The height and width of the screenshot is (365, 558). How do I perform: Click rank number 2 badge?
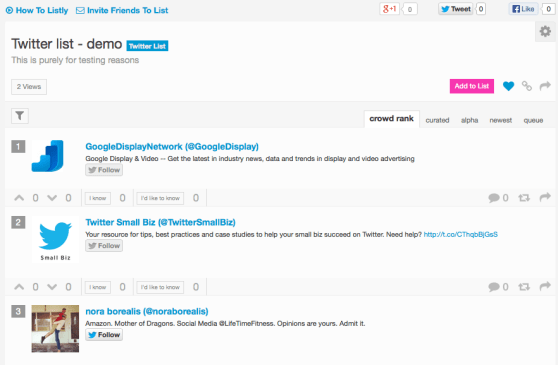point(18,222)
